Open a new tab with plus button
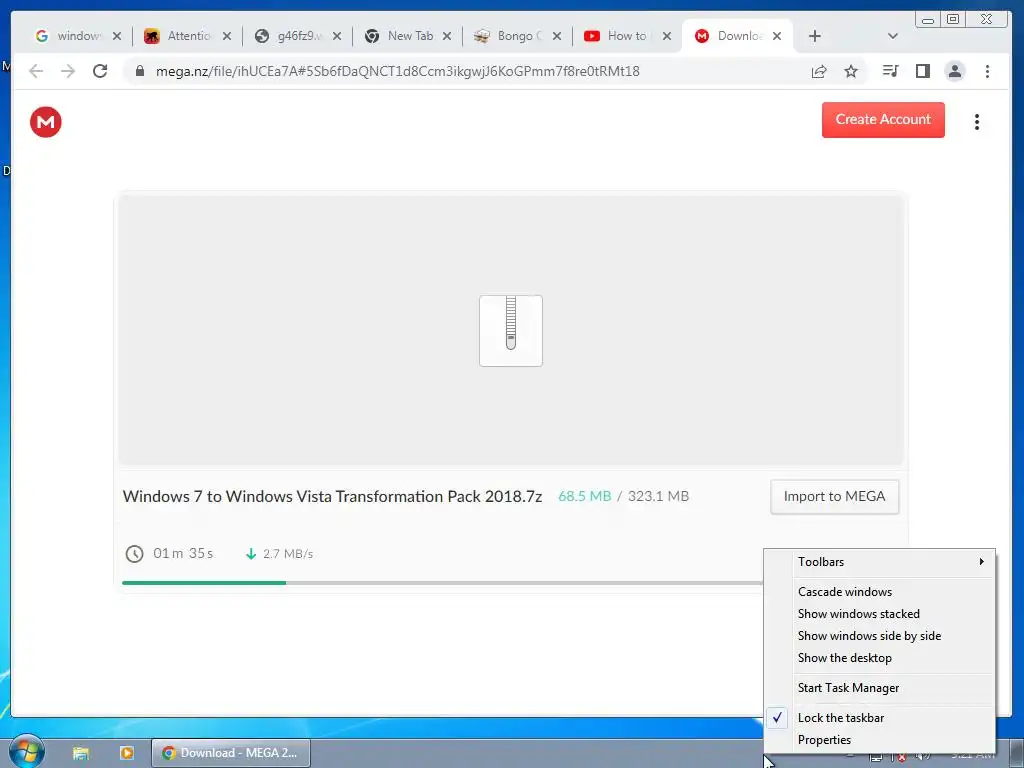Screen dimensions: 1024x768 pos(814,36)
